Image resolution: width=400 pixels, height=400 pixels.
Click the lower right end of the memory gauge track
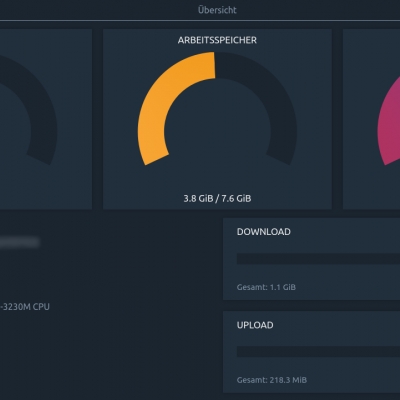coord(278,159)
